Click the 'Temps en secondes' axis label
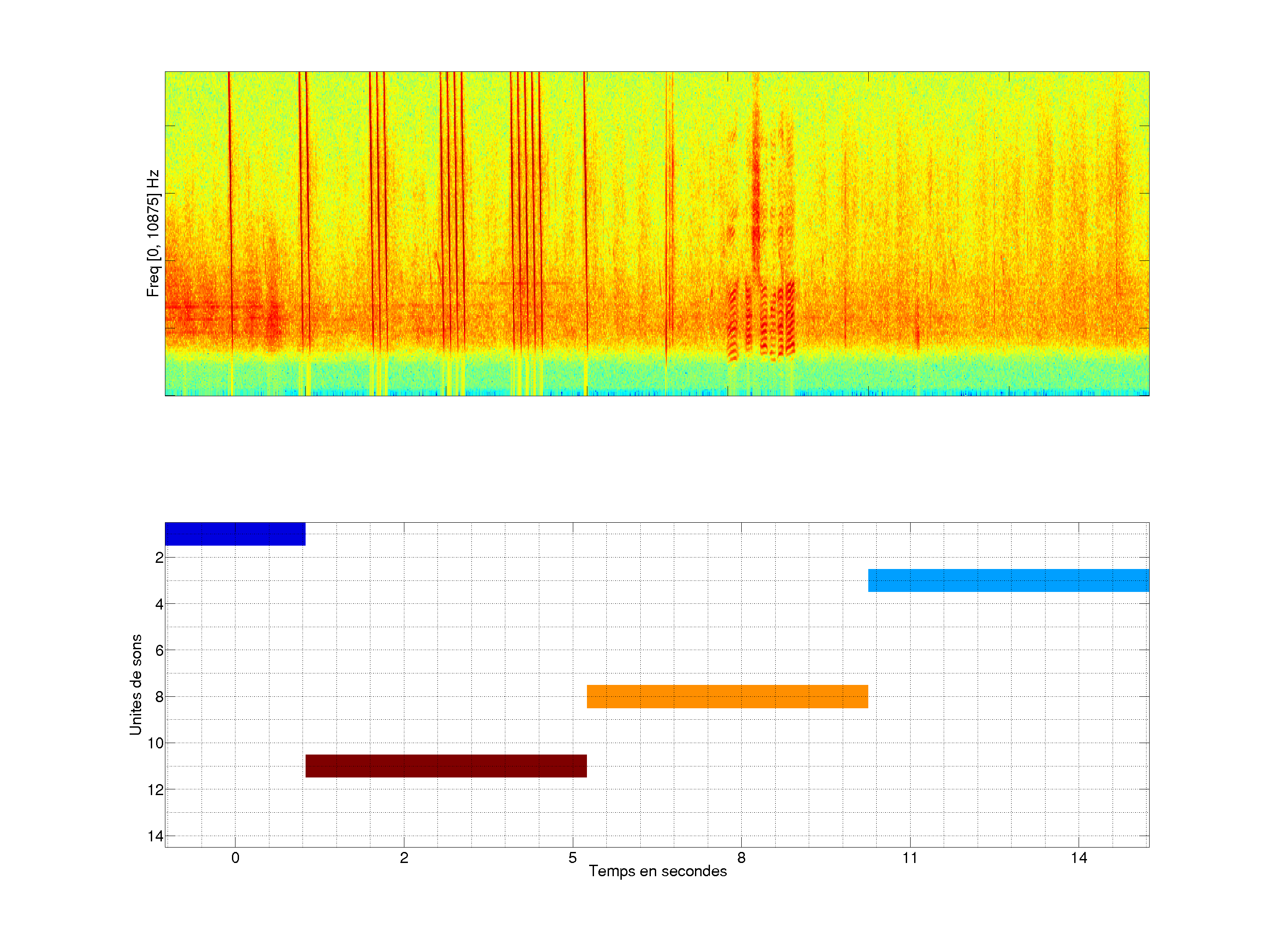The image size is (1270, 952). coord(657,871)
